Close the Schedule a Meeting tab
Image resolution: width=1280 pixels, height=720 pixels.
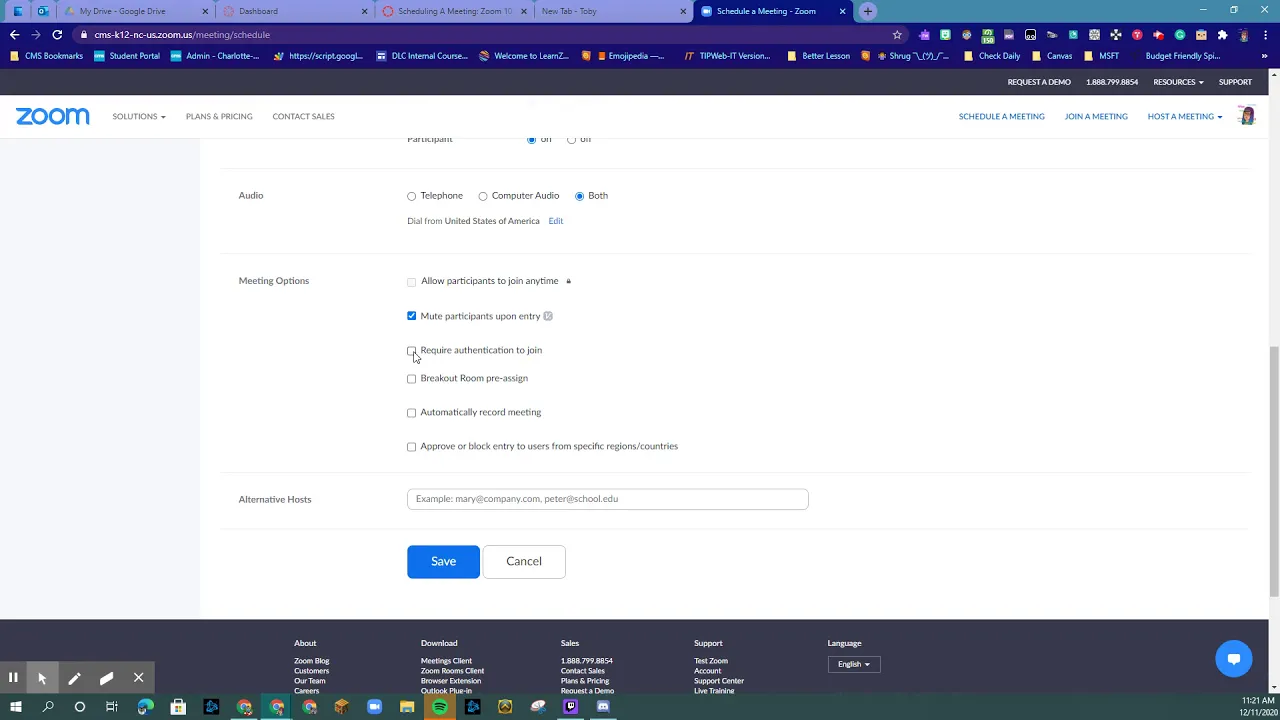842,11
